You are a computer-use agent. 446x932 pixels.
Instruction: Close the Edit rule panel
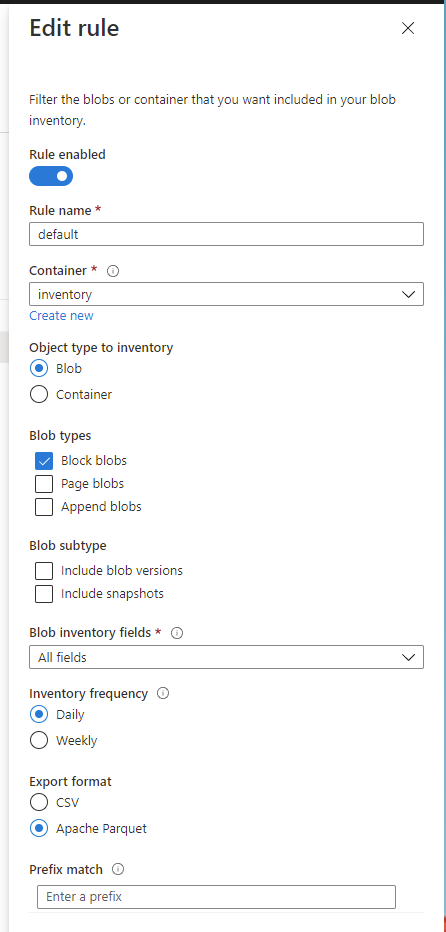coord(408,28)
